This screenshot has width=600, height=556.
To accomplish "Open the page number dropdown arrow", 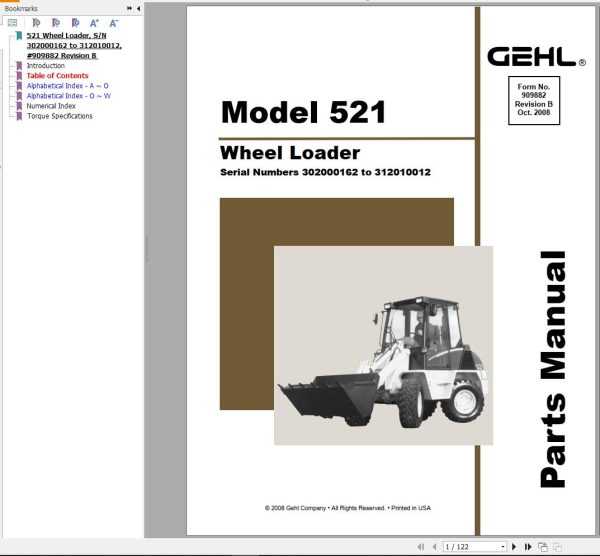I will click(x=503, y=547).
